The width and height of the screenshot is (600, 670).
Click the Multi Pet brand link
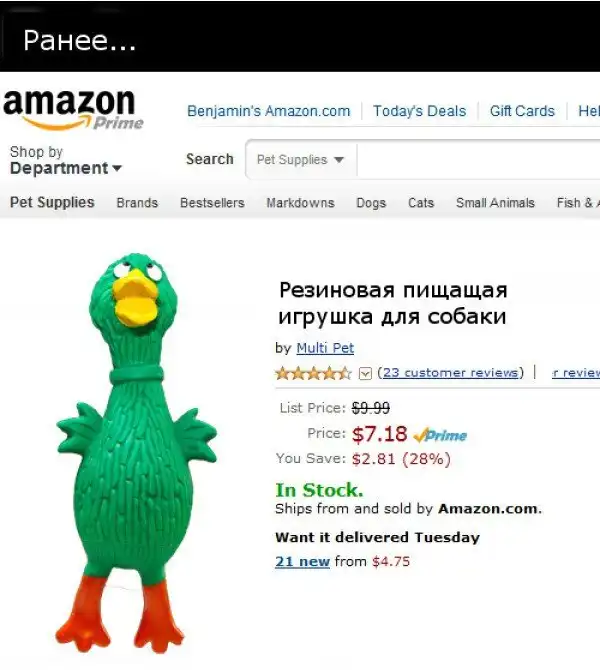325,348
